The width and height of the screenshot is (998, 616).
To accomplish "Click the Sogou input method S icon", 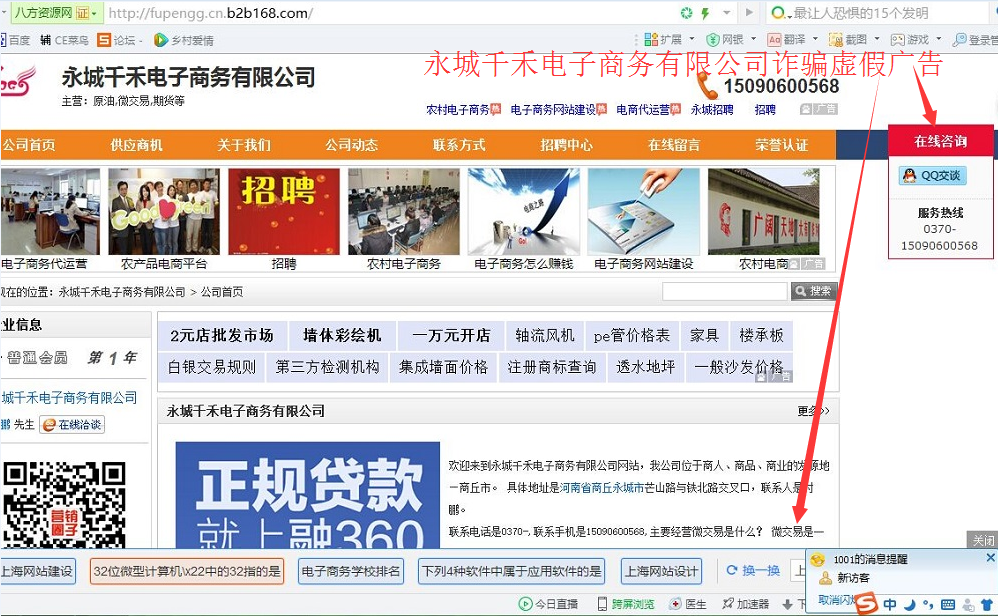I will (866, 603).
